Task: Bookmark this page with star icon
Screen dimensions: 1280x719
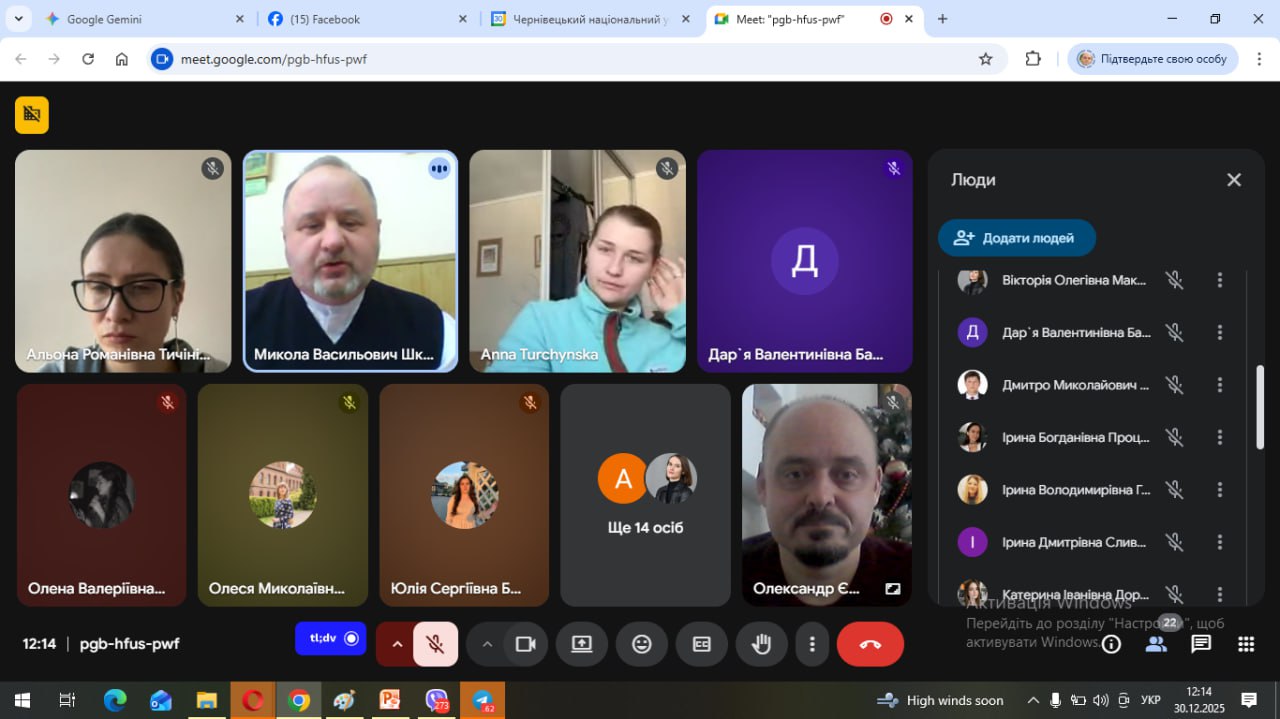Action: [985, 59]
